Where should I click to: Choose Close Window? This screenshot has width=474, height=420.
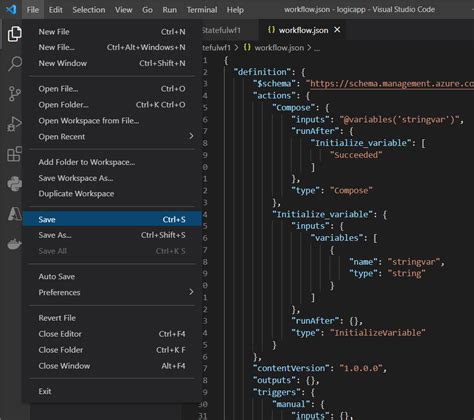[x=112, y=366]
